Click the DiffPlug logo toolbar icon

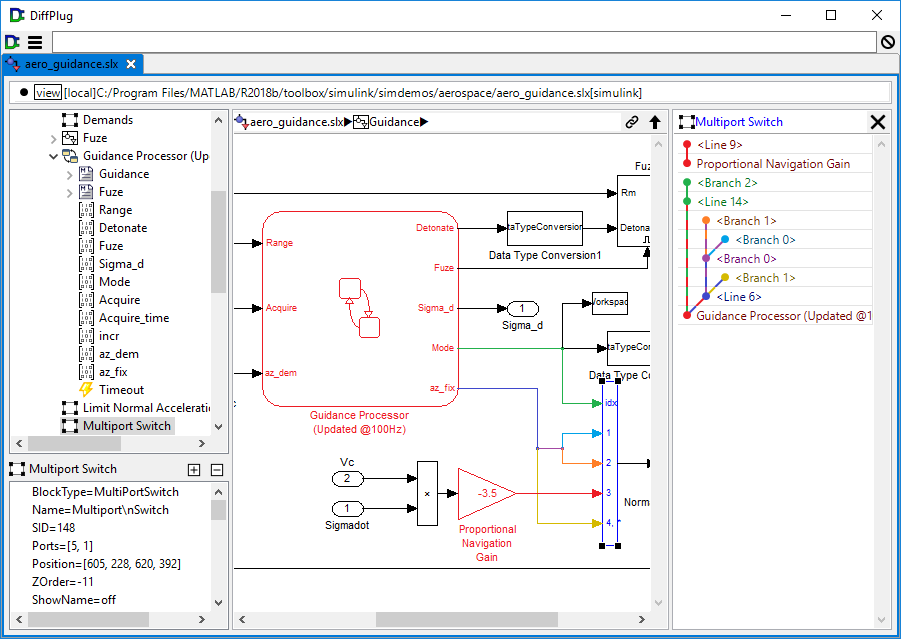pyautogui.click(x=12, y=42)
